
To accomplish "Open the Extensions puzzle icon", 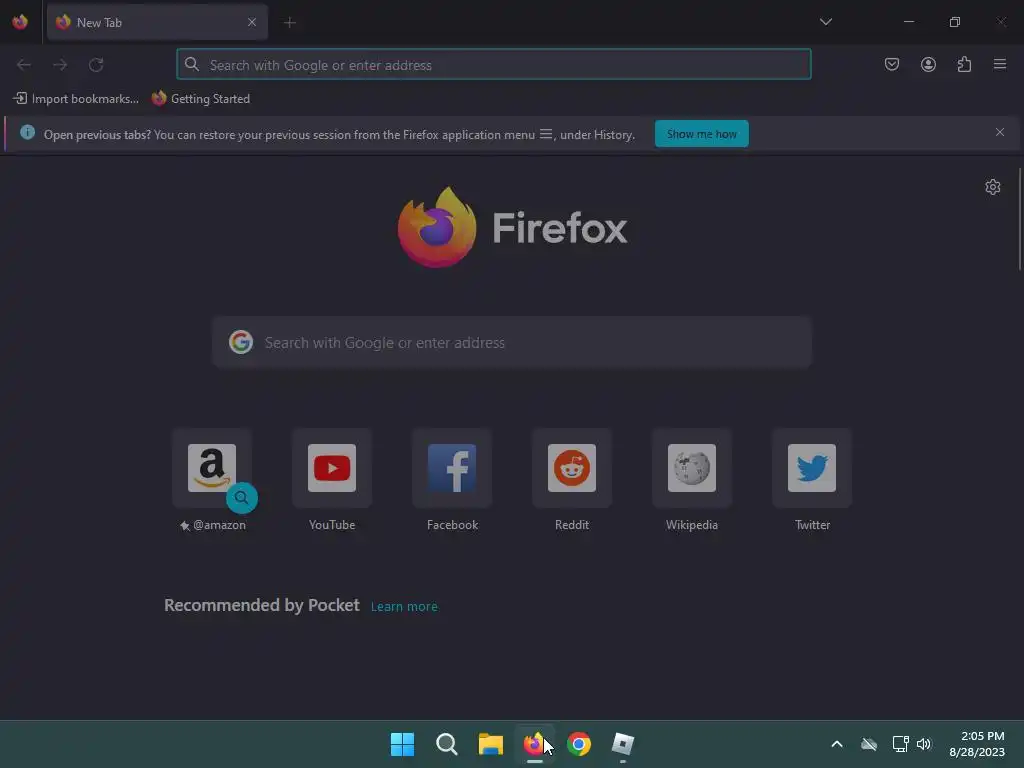I will [964, 64].
